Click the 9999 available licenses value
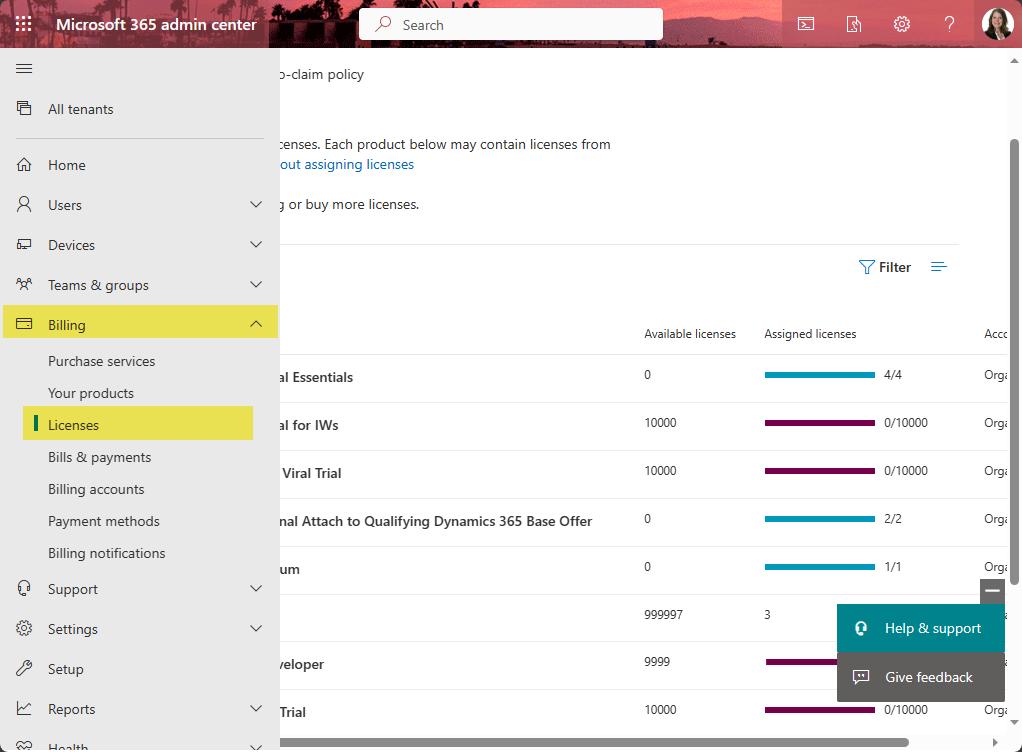1022x752 pixels. pos(657,661)
